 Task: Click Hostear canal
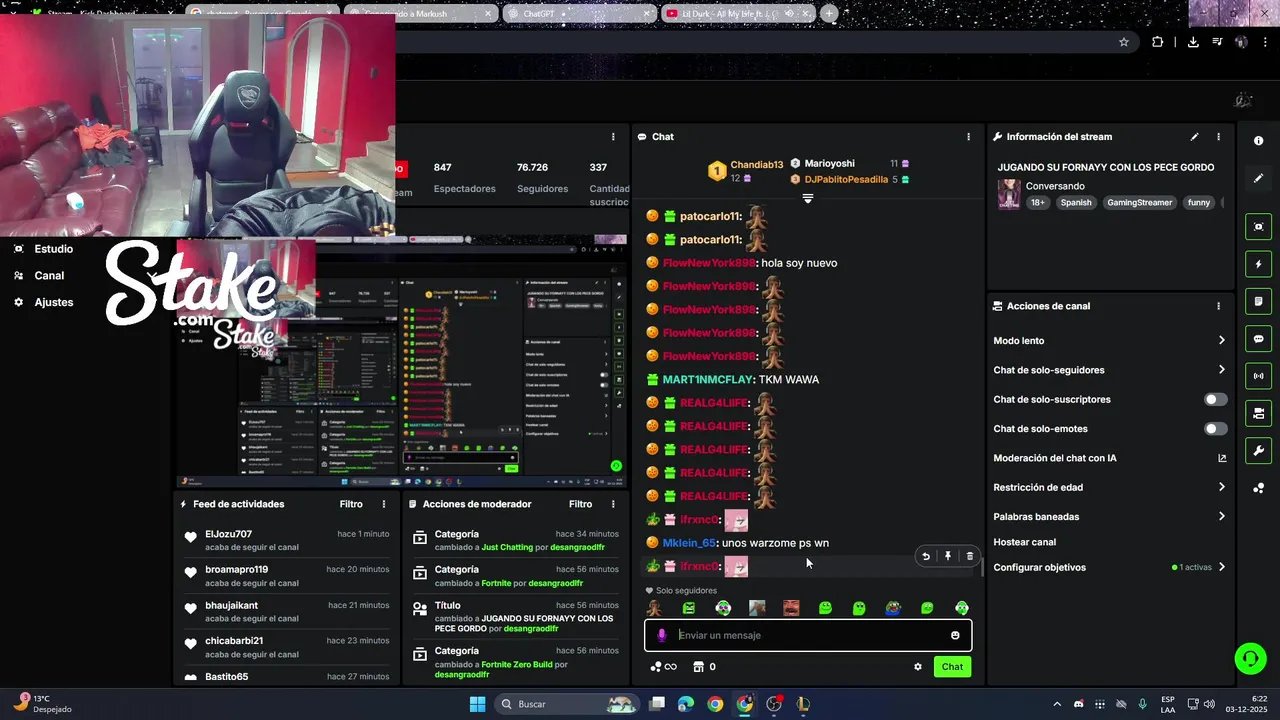[x=1024, y=542]
